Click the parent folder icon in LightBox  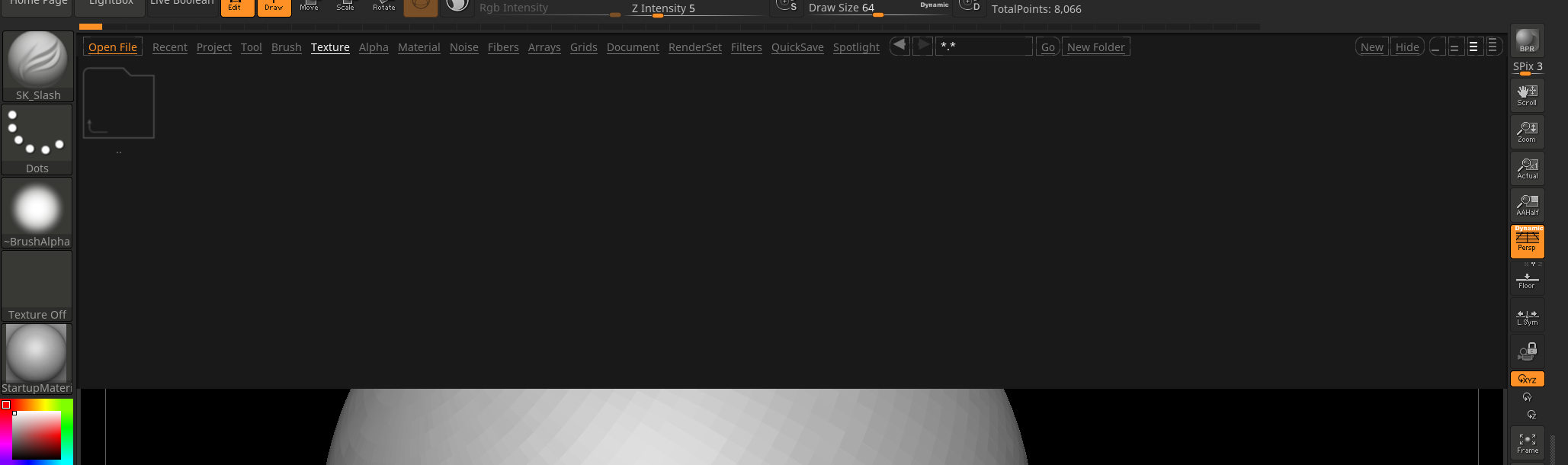(x=119, y=103)
